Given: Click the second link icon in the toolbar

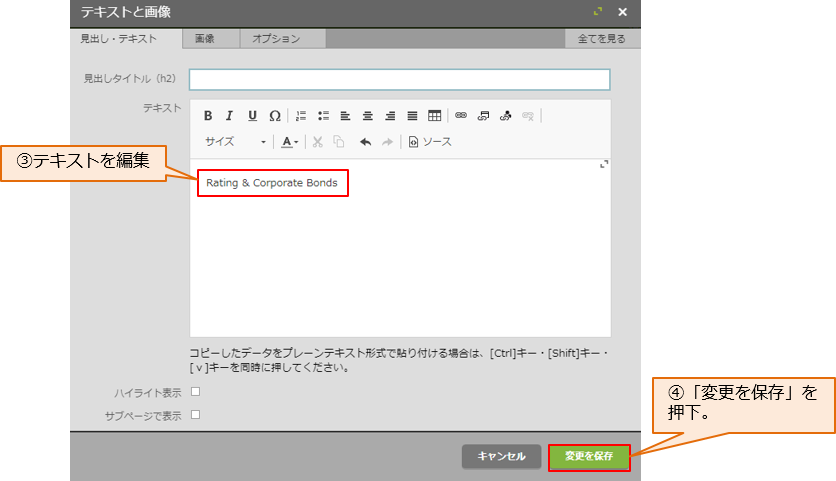Looking at the screenshot, I should [x=483, y=116].
